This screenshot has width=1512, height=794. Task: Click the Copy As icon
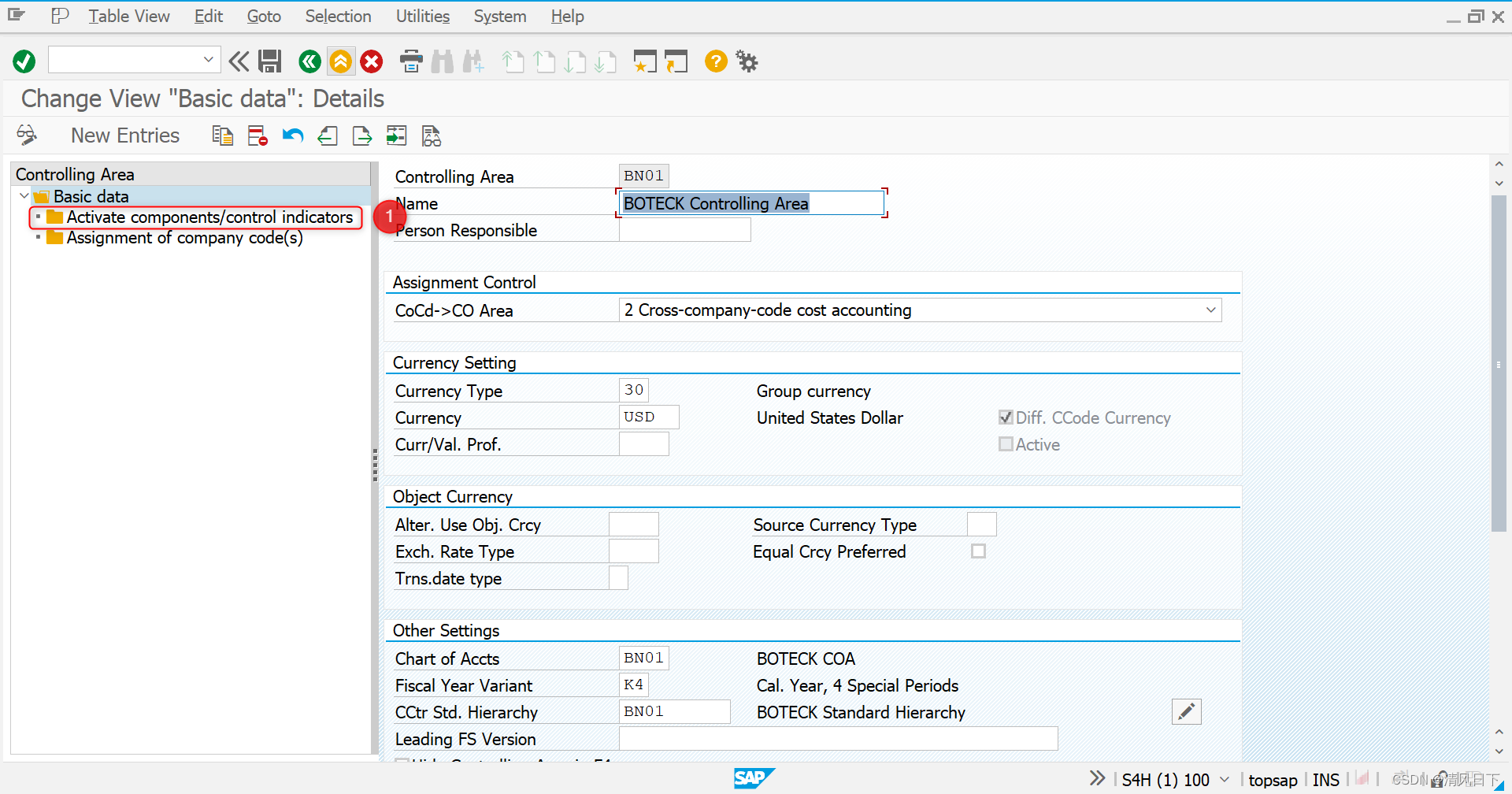tap(223, 135)
